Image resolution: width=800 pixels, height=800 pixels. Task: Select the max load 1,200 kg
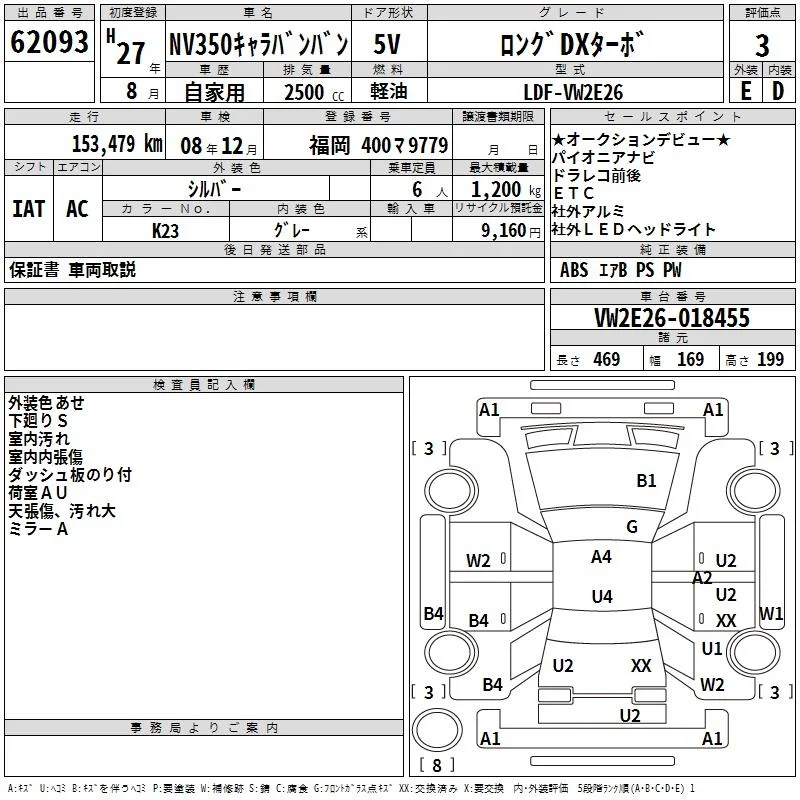[x=506, y=190]
